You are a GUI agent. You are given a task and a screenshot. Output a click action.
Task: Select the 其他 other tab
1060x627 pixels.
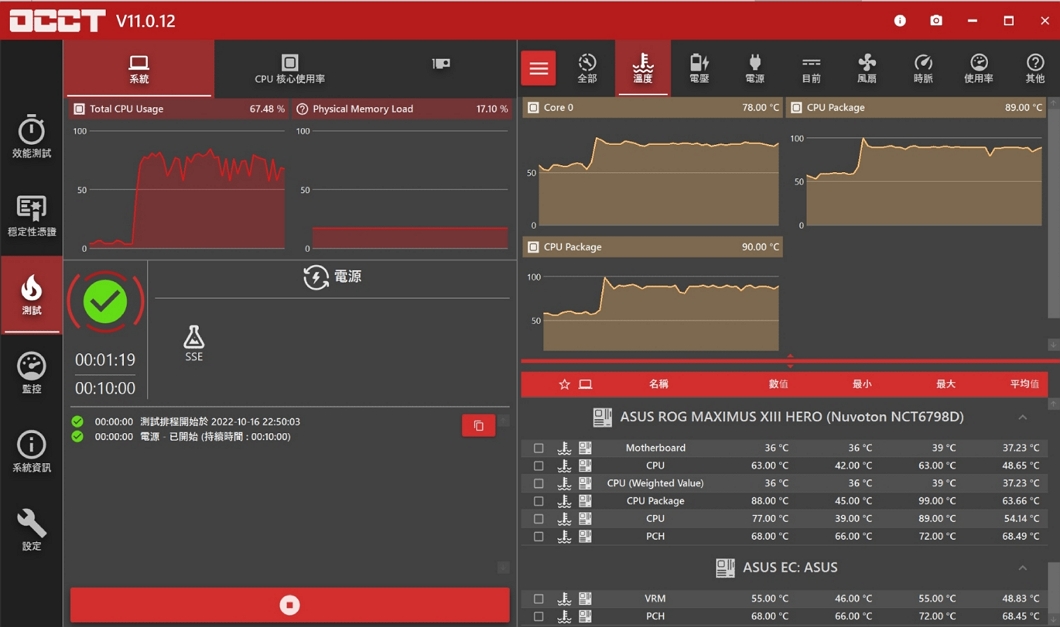[x=1035, y=69]
